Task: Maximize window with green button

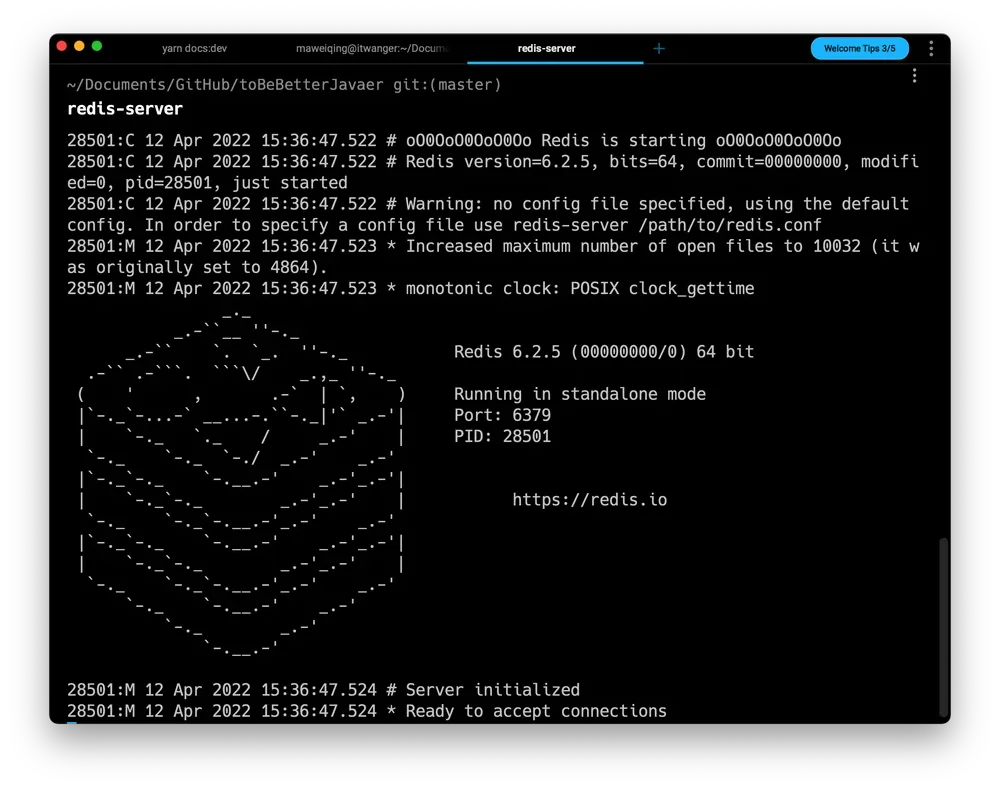Action: [97, 46]
